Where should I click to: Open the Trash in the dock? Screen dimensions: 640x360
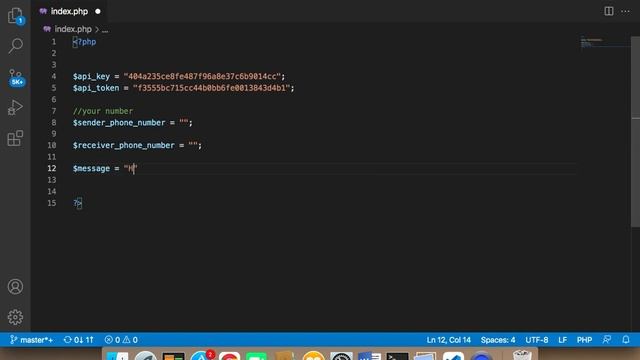click(x=522, y=355)
